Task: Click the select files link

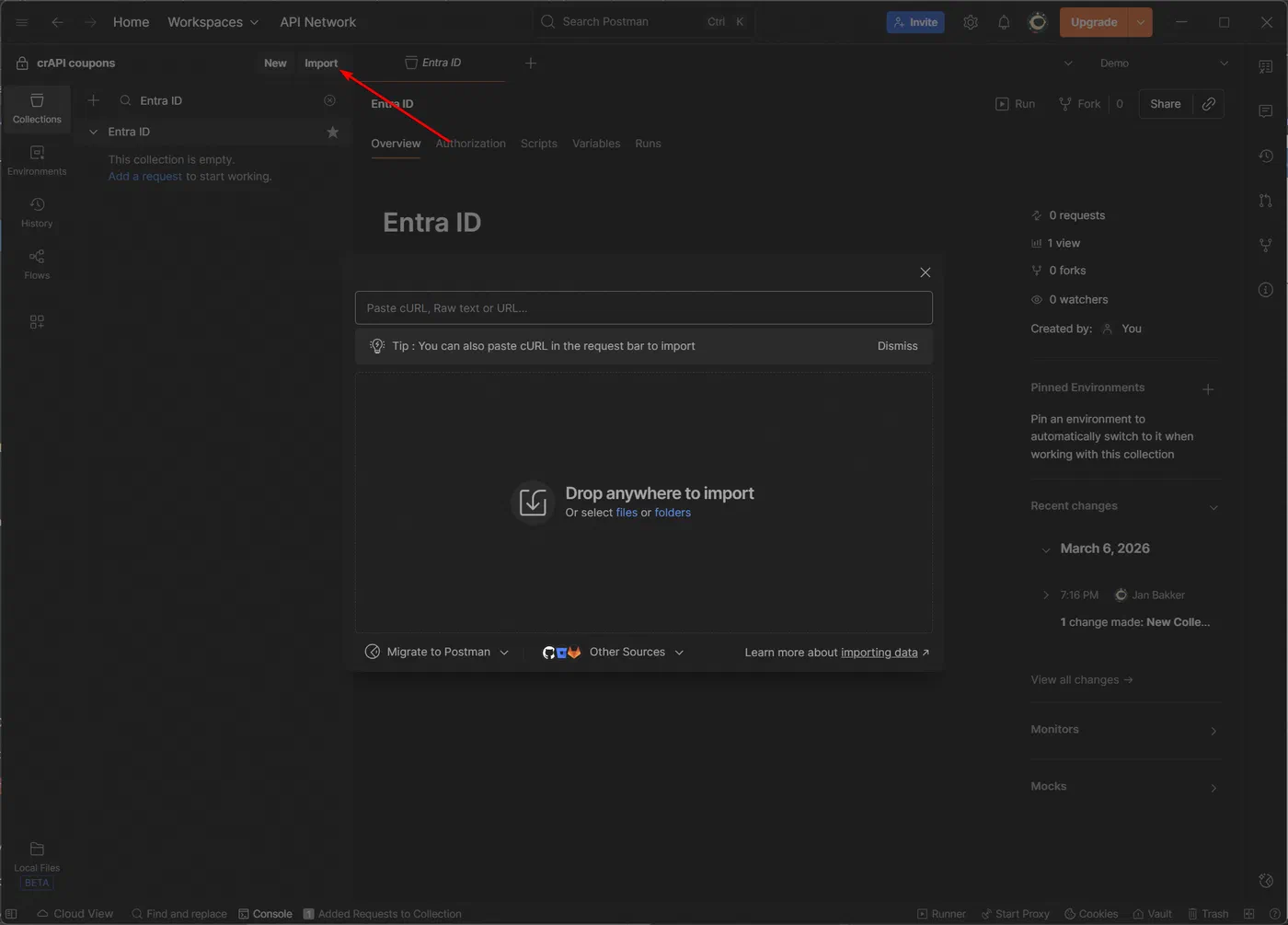Action: [627, 513]
